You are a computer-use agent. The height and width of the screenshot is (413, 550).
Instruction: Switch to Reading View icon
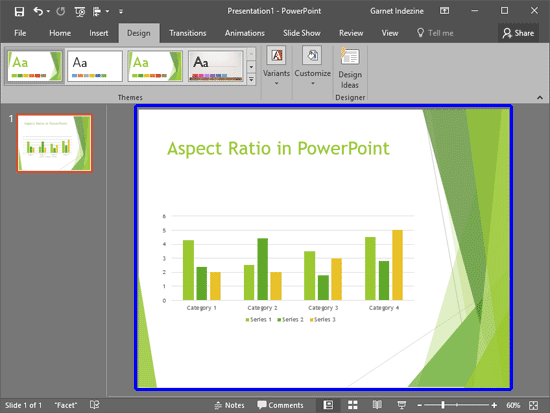point(377,405)
